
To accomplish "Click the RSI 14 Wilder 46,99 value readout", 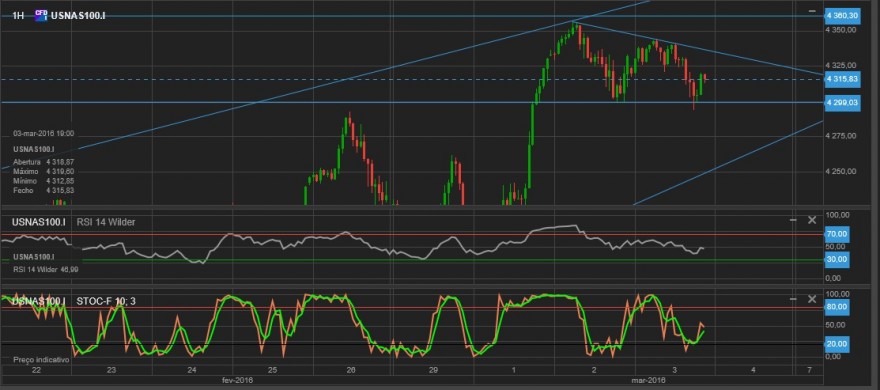I will tap(46, 269).
